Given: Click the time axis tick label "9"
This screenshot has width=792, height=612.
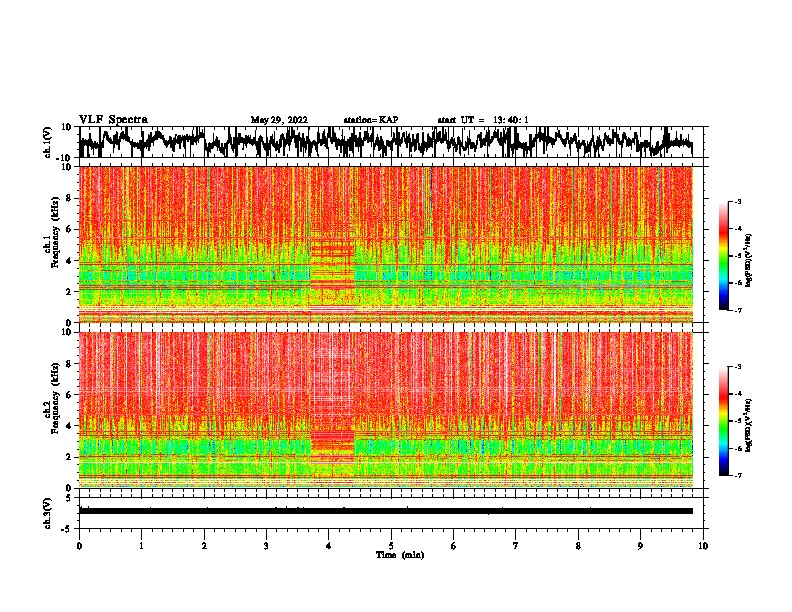Looking at the screenshot, I should point(640,546).
